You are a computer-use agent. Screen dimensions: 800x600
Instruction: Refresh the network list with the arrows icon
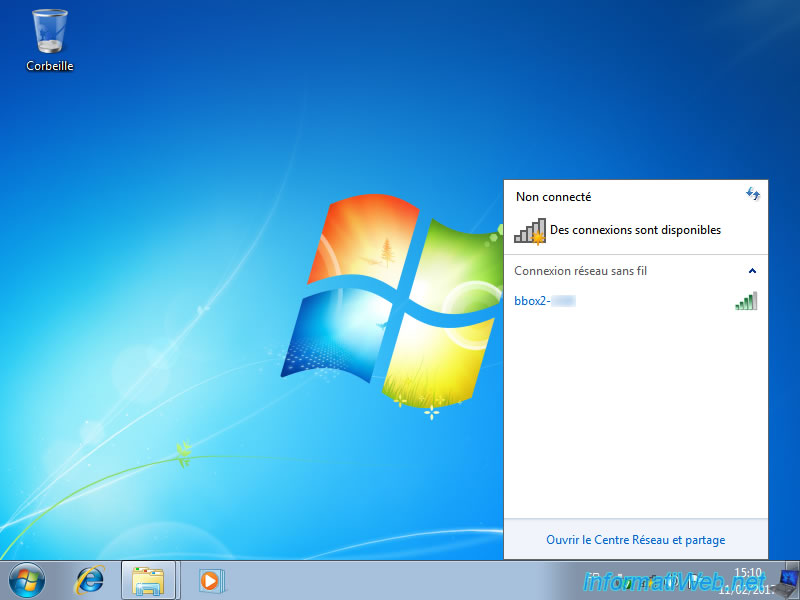pos(753,194)
